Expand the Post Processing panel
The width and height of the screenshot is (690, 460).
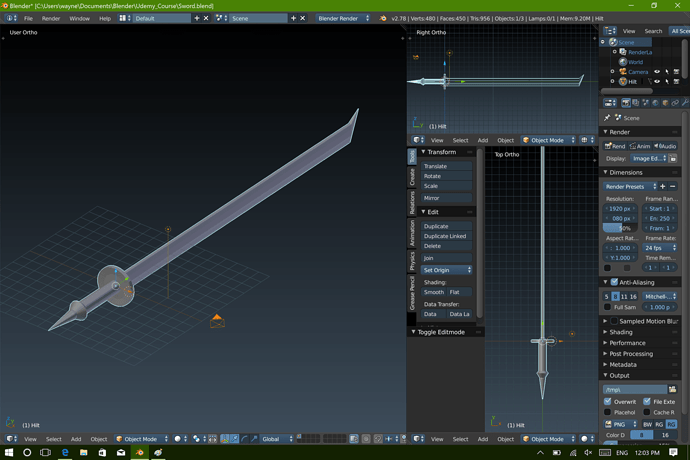[630, 354]
